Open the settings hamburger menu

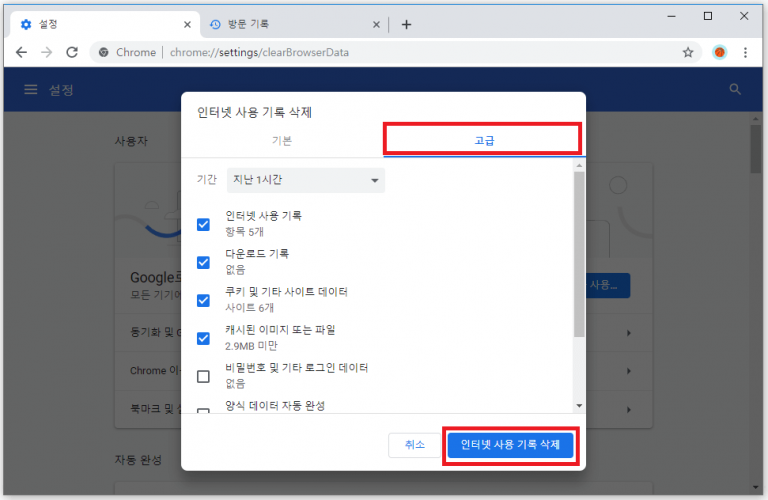(x=31, y=89)
